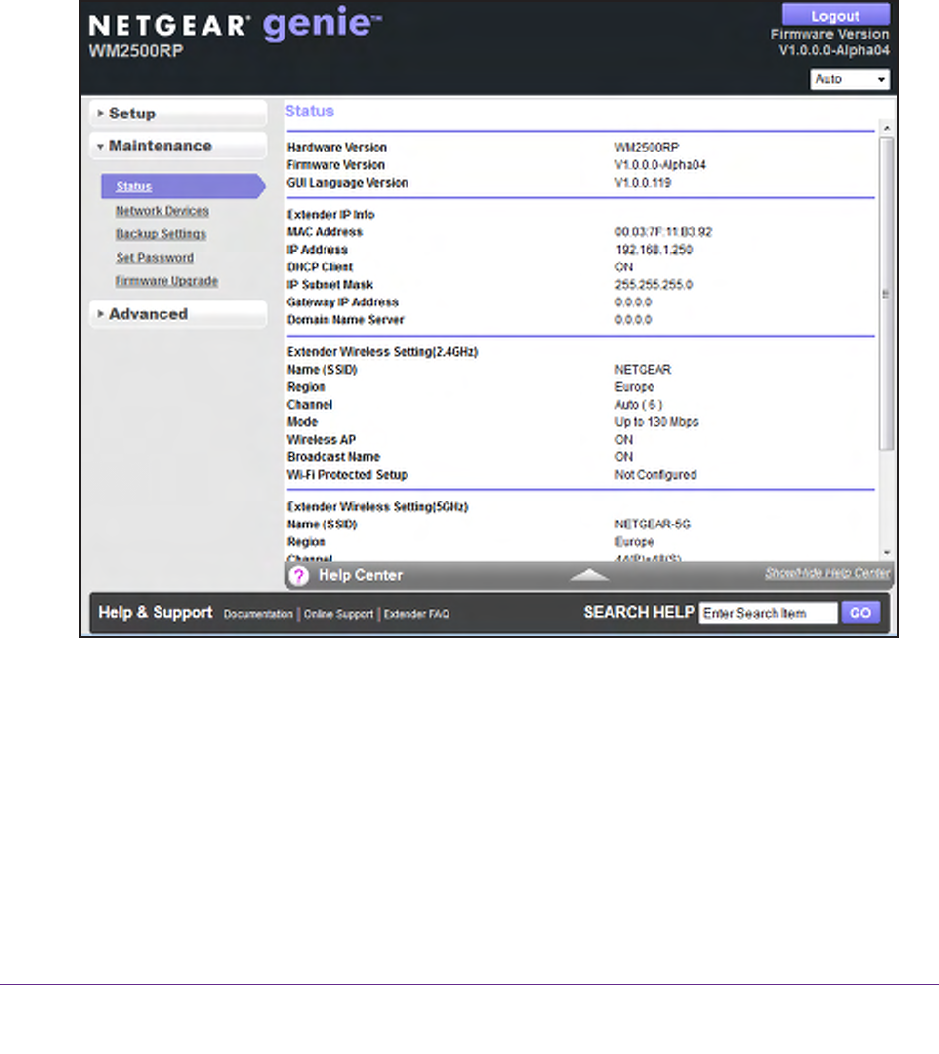Click the DHCP Client label
Screen dimensions: 939x1054
pos(320,267)
